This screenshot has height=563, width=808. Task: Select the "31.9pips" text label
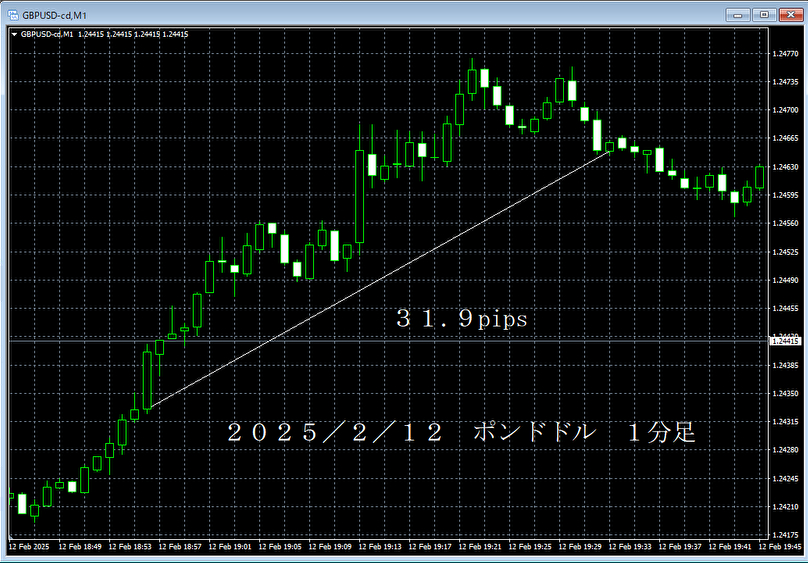[460, 320]
